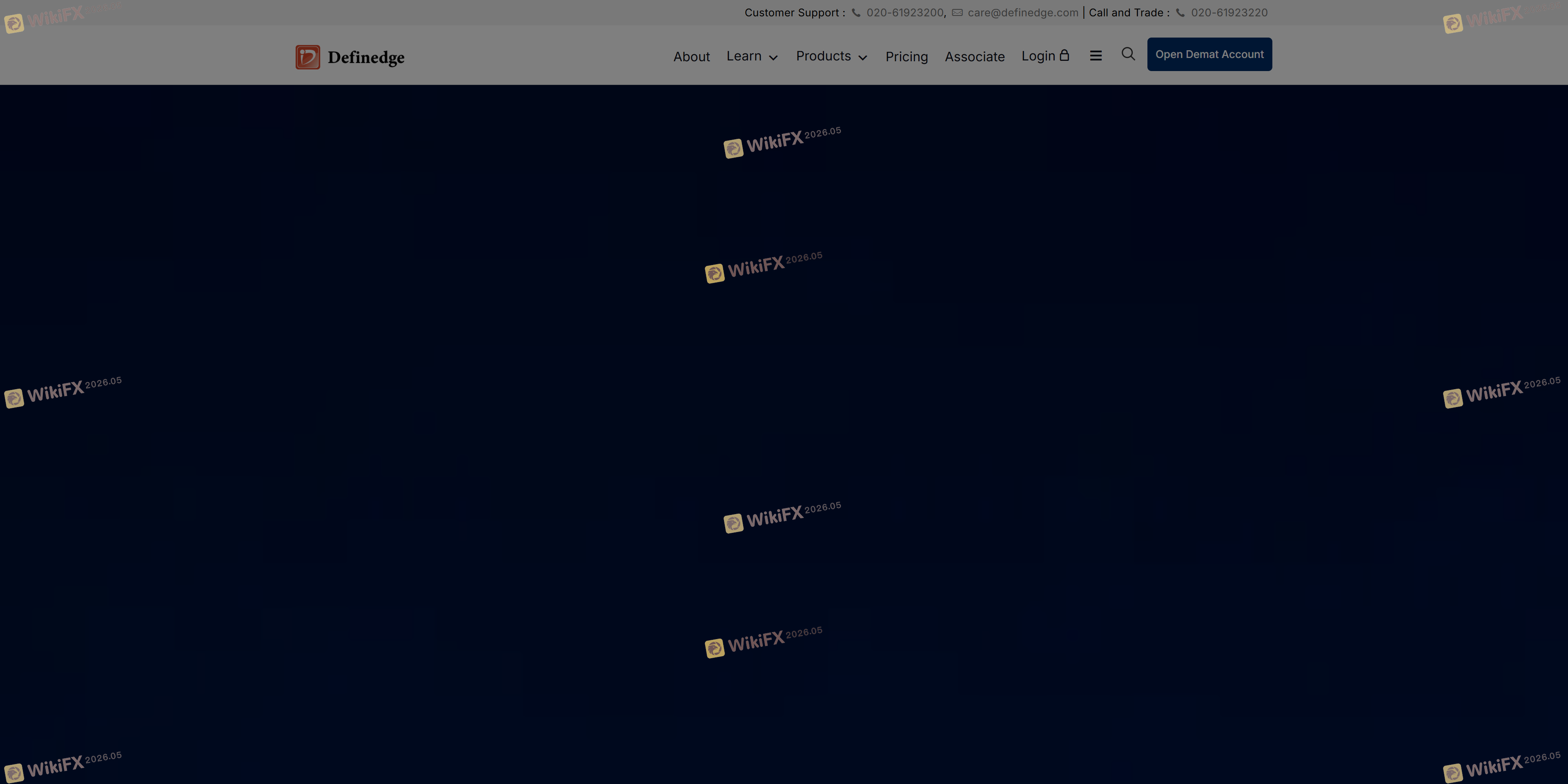The height and width of the screenshot is (784, 1568).
Task: Click the Customer Support phone icon
Action: 856,13
